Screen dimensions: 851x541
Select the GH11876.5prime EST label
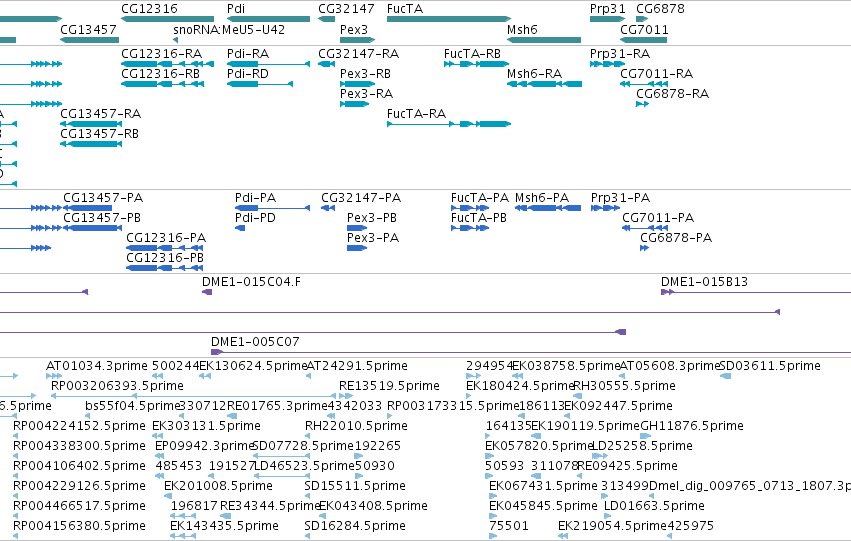coord(692,425)
